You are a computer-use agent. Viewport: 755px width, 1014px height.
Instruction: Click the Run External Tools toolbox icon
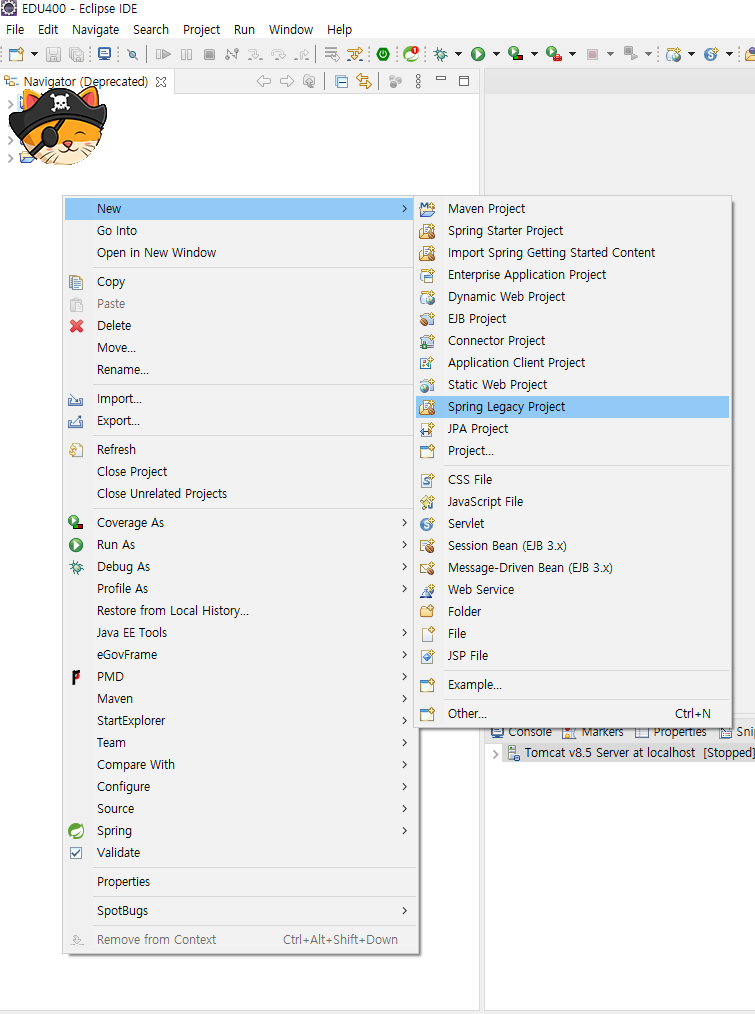(554, 54)
